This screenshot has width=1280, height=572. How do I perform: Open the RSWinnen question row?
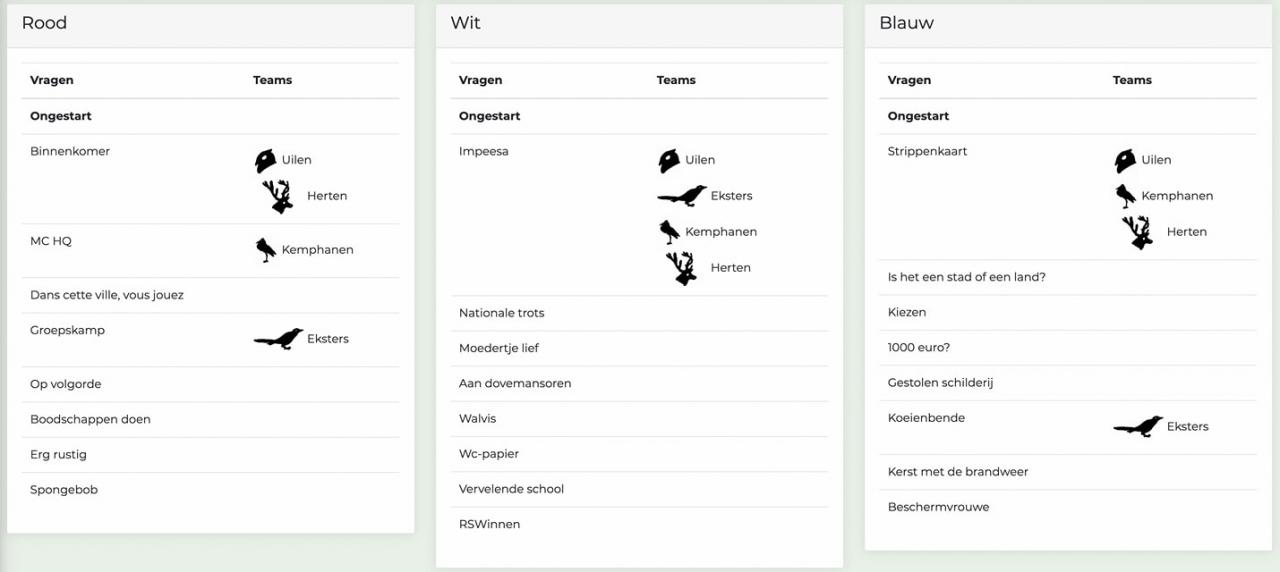[x=639, y=524]
